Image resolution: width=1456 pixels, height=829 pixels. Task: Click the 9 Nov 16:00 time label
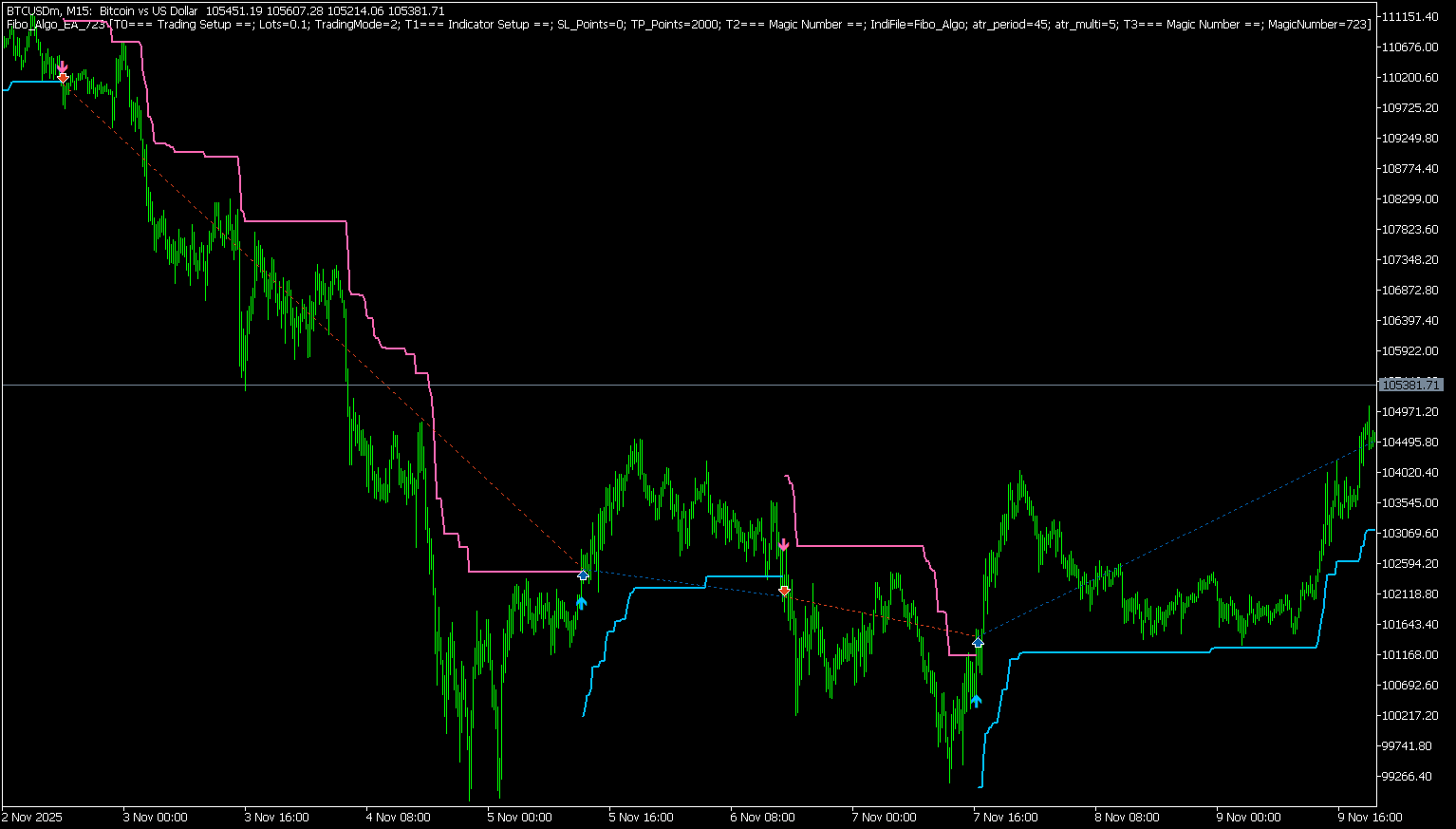[1371, 817]
